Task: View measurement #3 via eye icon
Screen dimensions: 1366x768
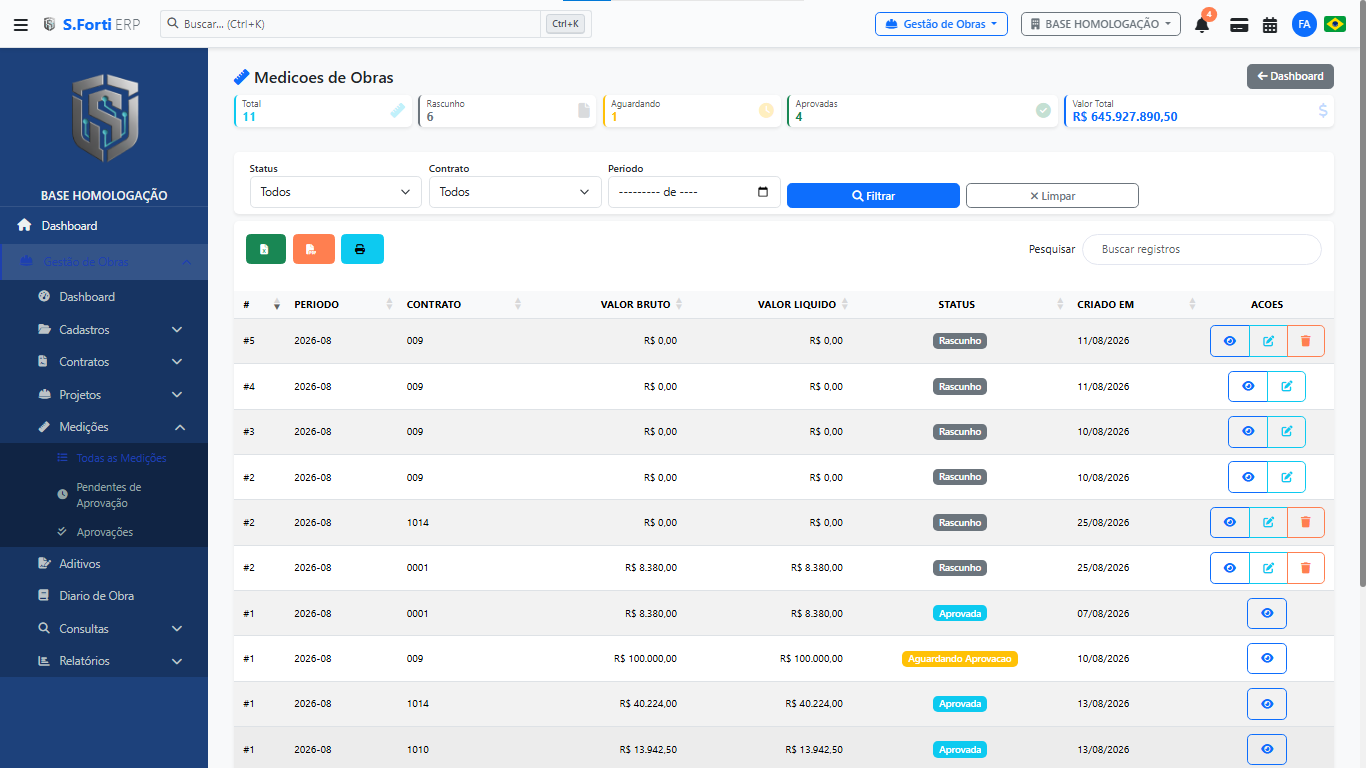Action: click(1248, 432)
